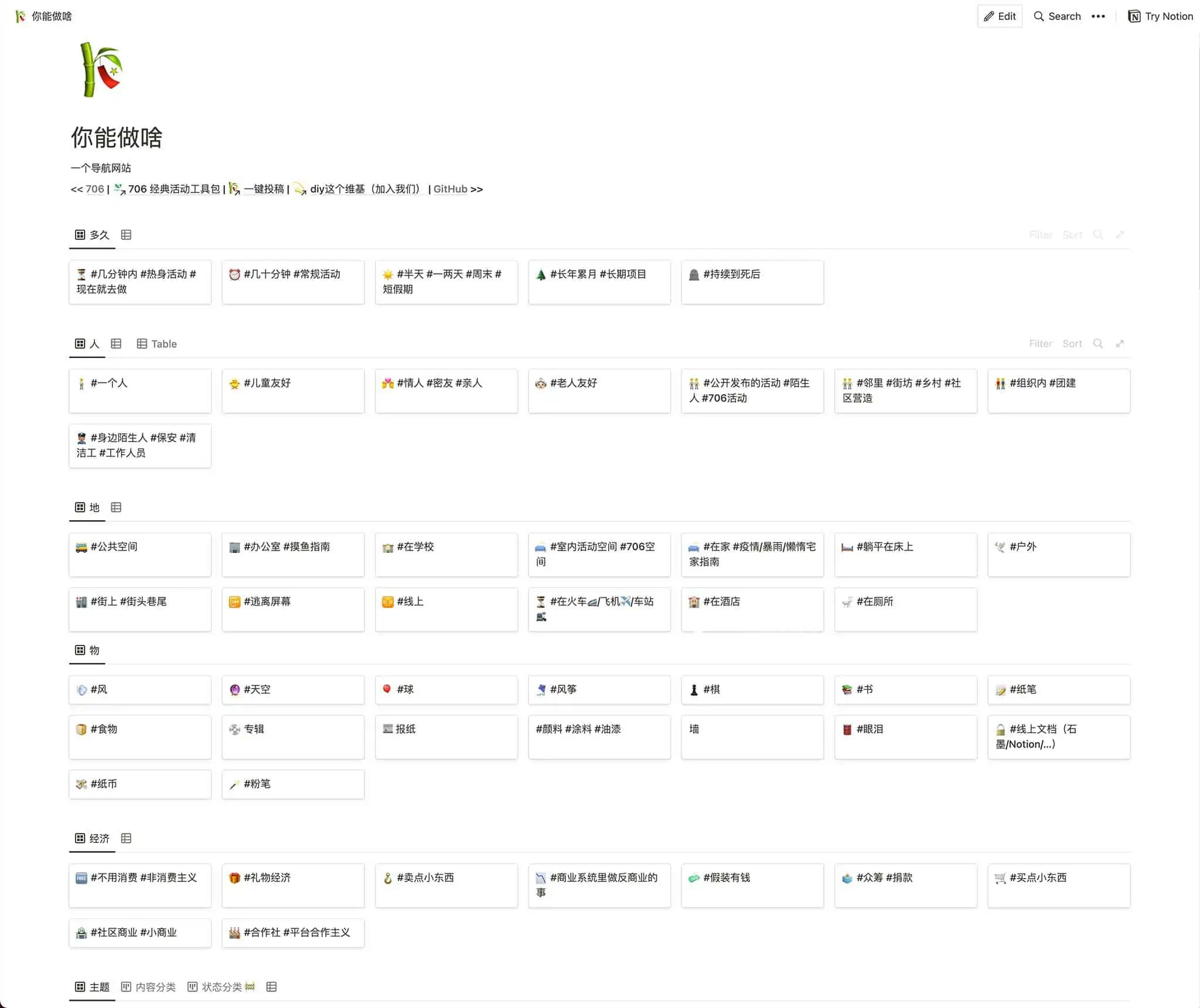Click the bamboo emoji page icon

98,69
